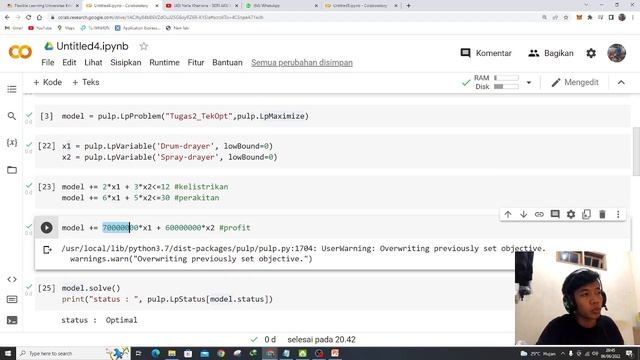
Task: Switch to the second Untitled colab tab
Action: point(360,6)
